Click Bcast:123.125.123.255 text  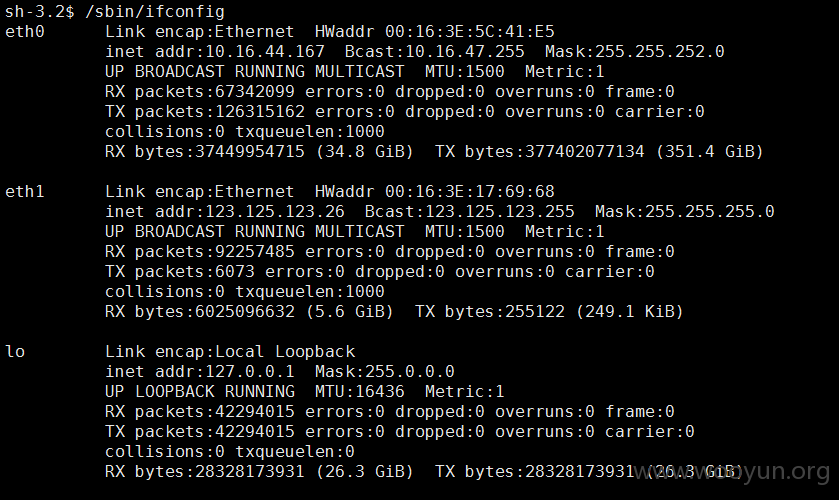(x=469, y=211)
